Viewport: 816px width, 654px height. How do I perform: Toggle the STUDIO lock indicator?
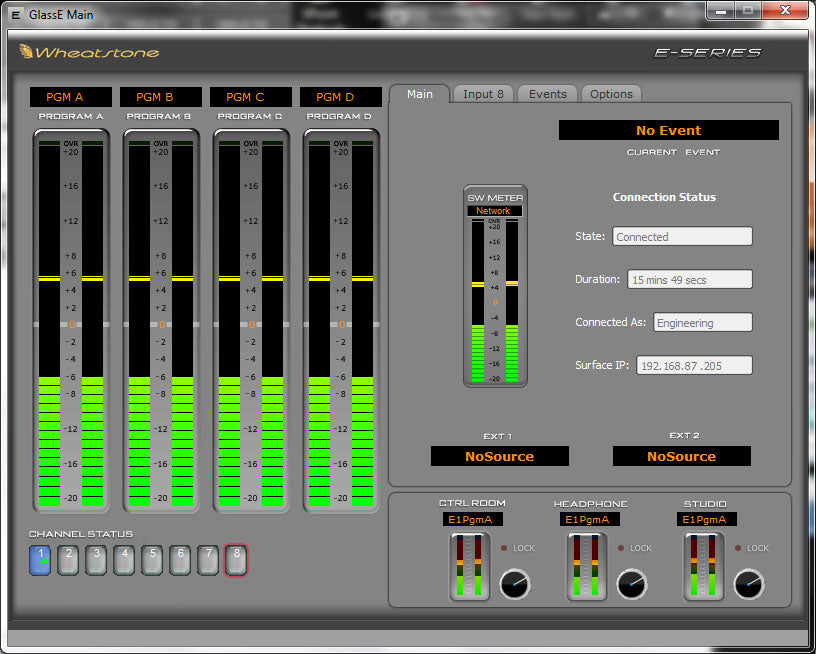738,548
